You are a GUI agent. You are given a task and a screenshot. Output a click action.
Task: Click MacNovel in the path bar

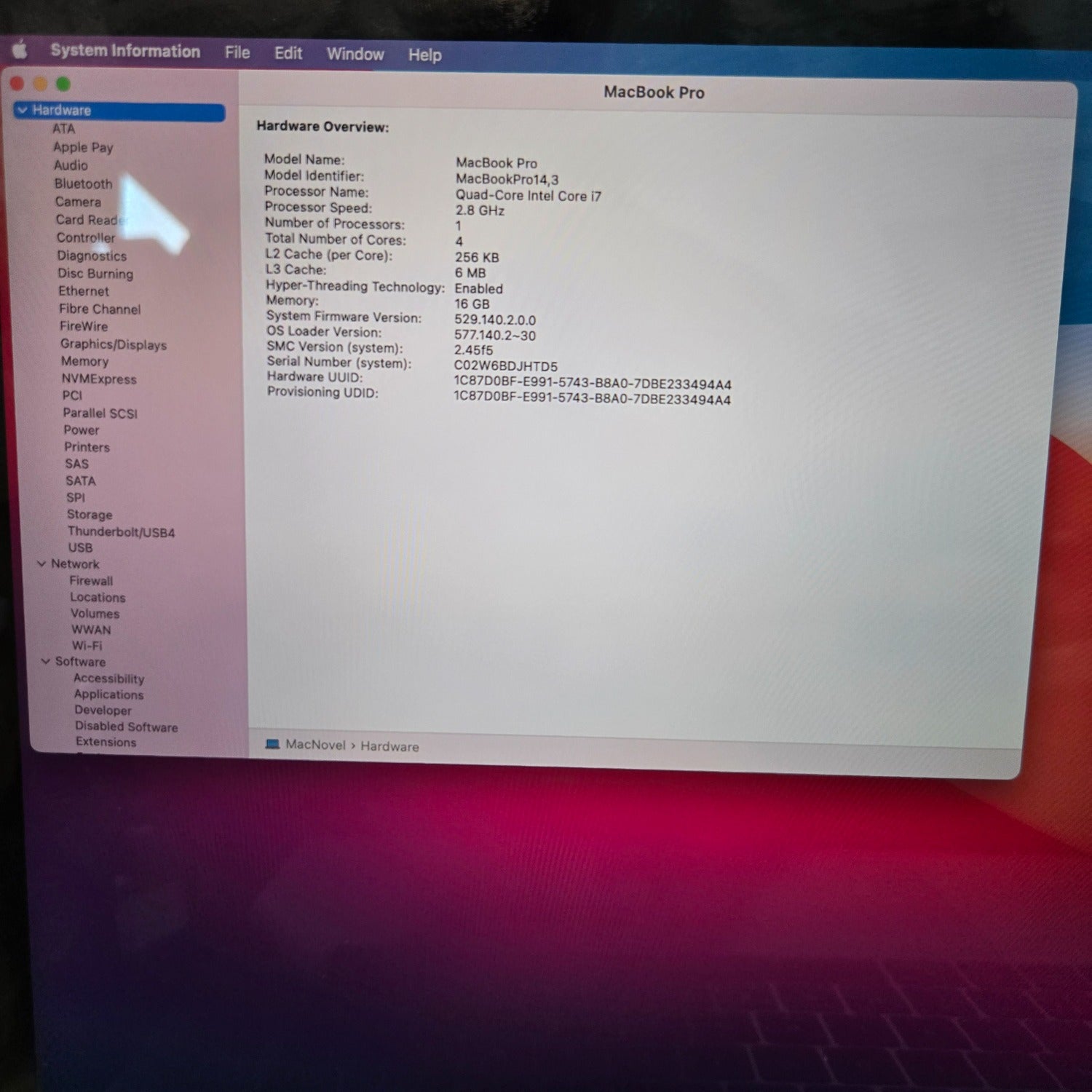pyautogui.click(x=315, y=745)
